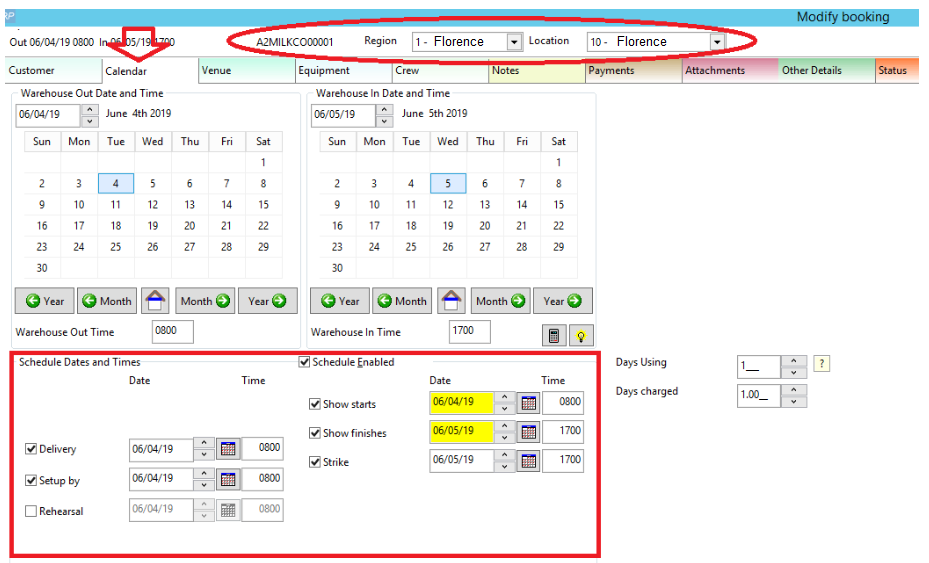Screen dimensions: 929x563
Task: Click the Warehouse Out Time field
Action: click(x=172, y=331)
